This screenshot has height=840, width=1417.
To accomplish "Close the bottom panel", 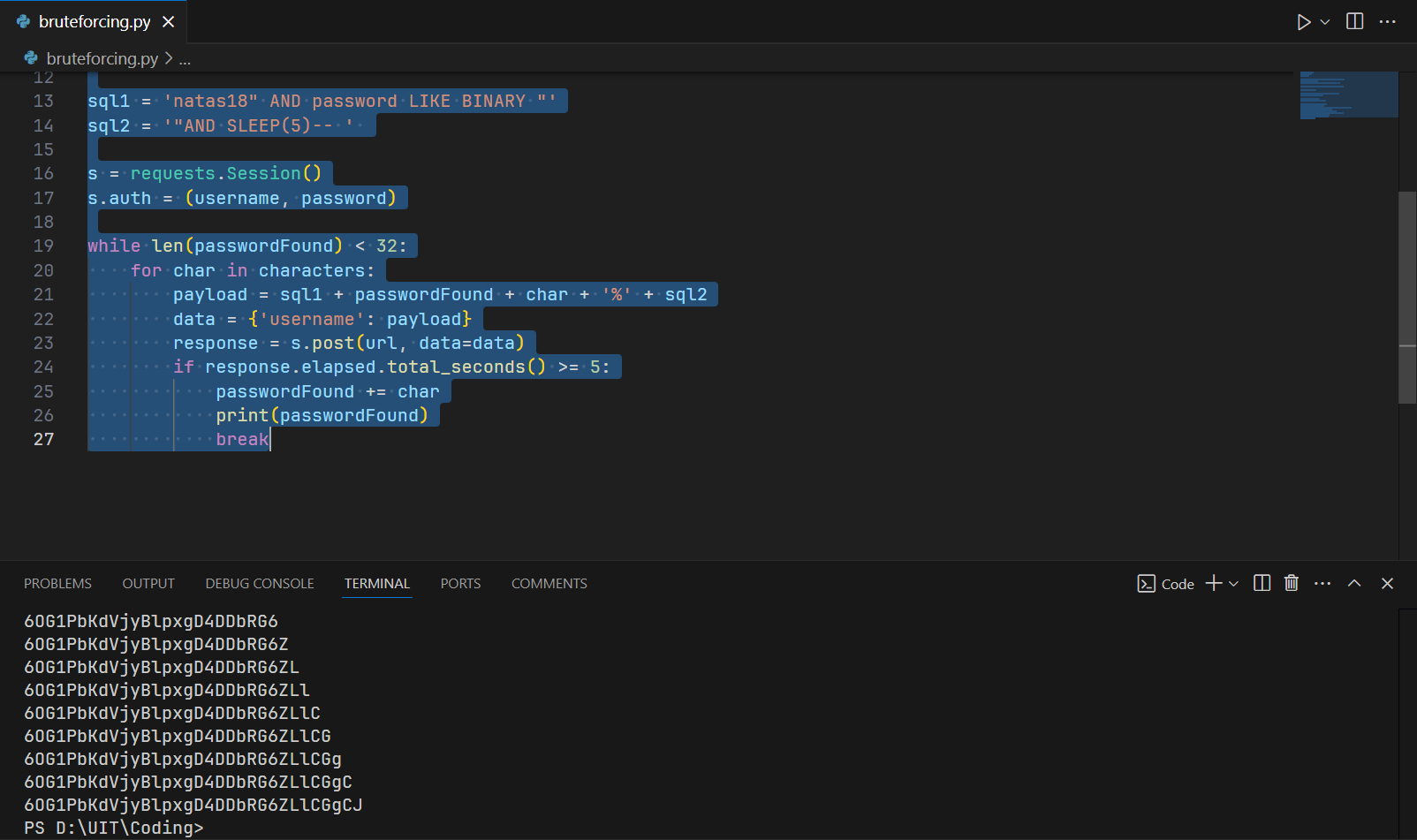I will pos(1387,584).
